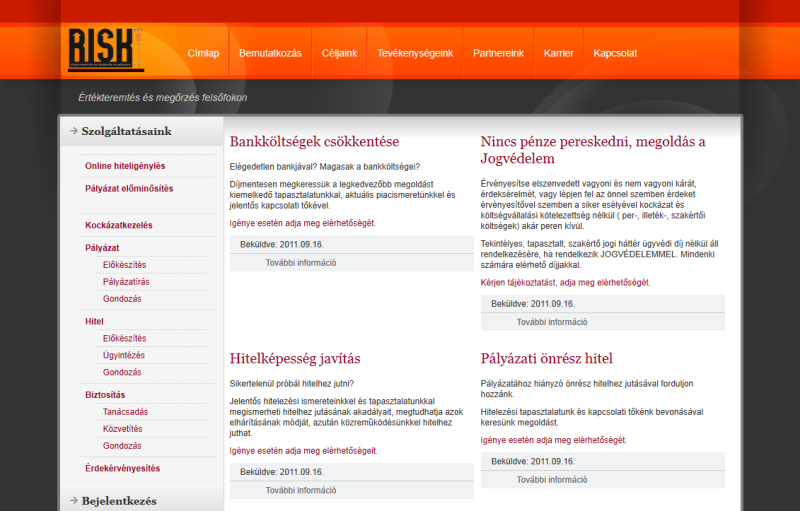
Task: Open the Pályázati önrész hitel article title
Action: coord(546,359)
